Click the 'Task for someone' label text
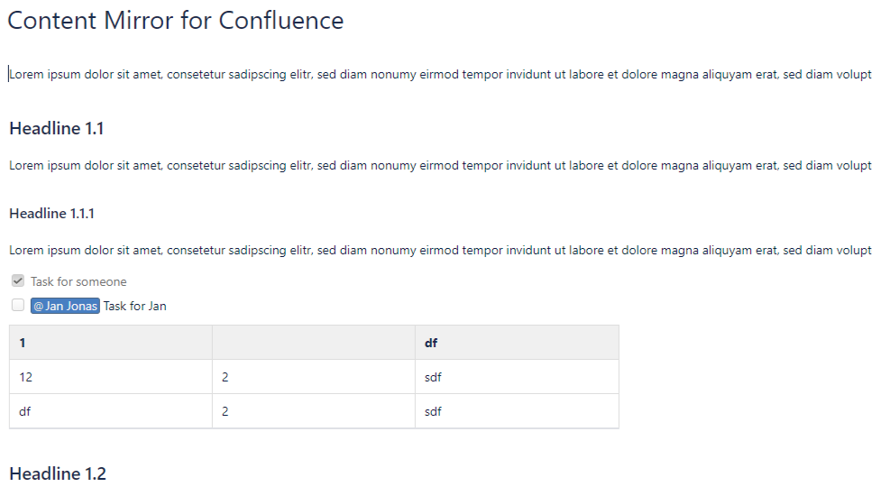This screenshot has width=872, height=496. pyautogui.click(x=79, y=282)
